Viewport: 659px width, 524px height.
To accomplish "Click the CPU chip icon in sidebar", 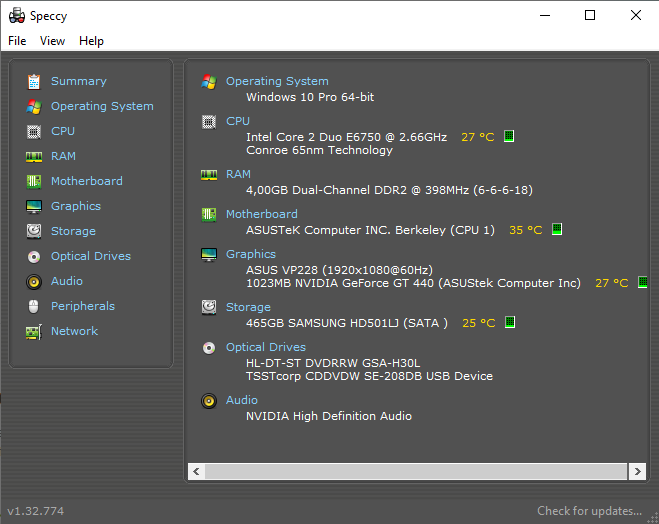I will tap(34, 132).
